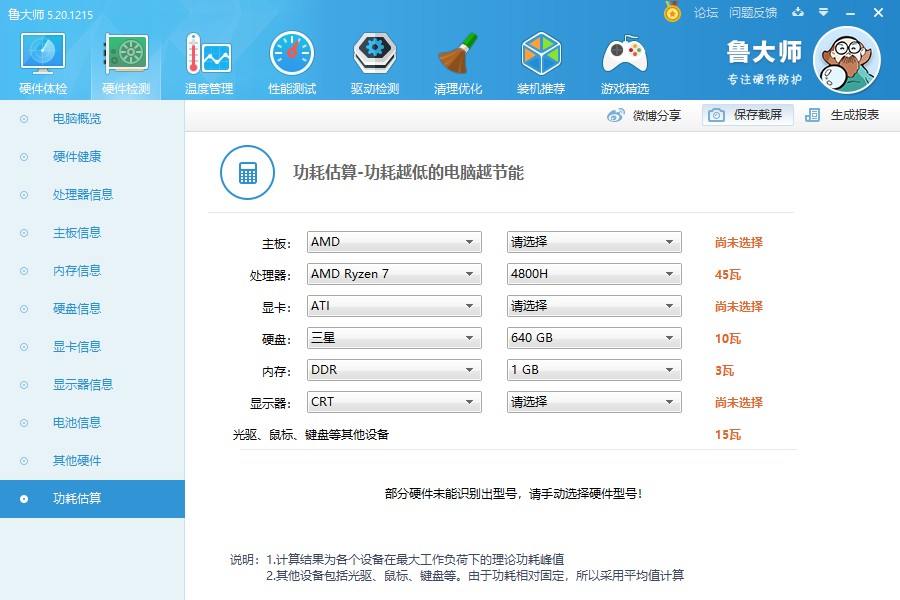This screenshot has height=600, width=900.
Task: Click the 鲁大师 mascot avatar
Action: tap(847, 60)
